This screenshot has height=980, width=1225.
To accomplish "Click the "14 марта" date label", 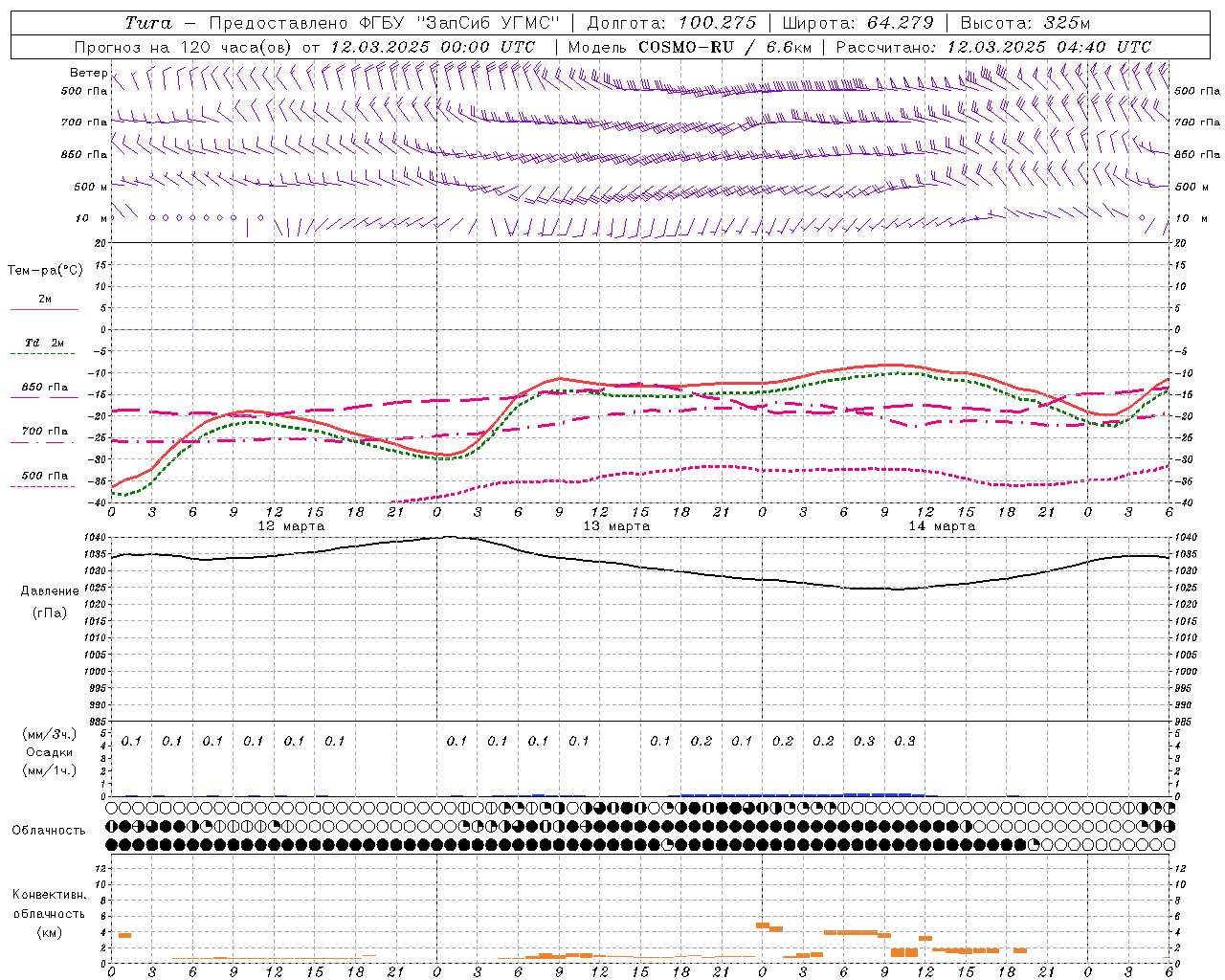I will (x=942, y=526).
